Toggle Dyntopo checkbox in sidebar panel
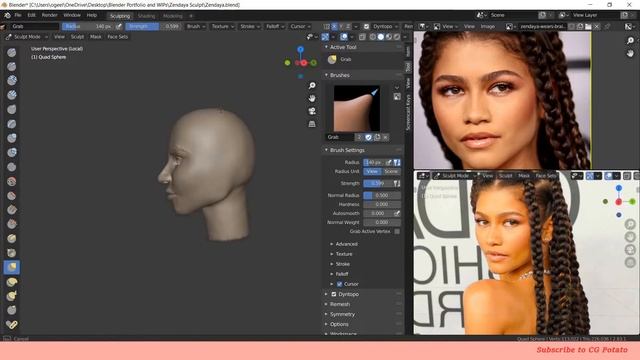640x360 pixels. [334, 294]
